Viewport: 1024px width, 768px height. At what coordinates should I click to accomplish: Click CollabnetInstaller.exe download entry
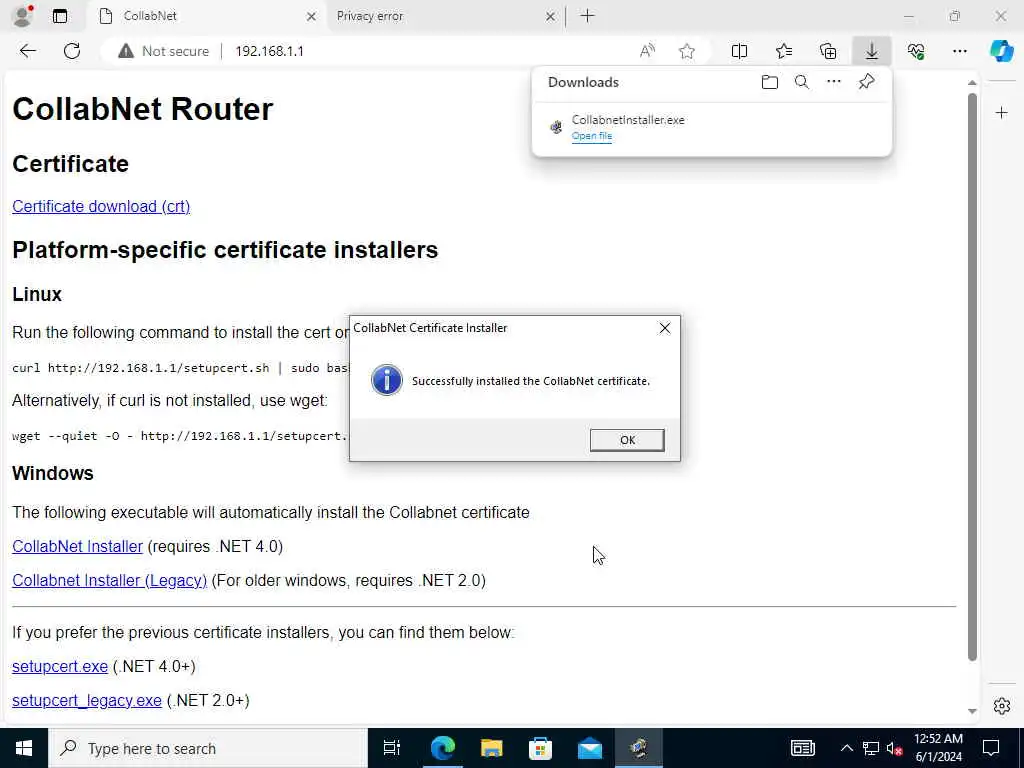pos(712,127)
